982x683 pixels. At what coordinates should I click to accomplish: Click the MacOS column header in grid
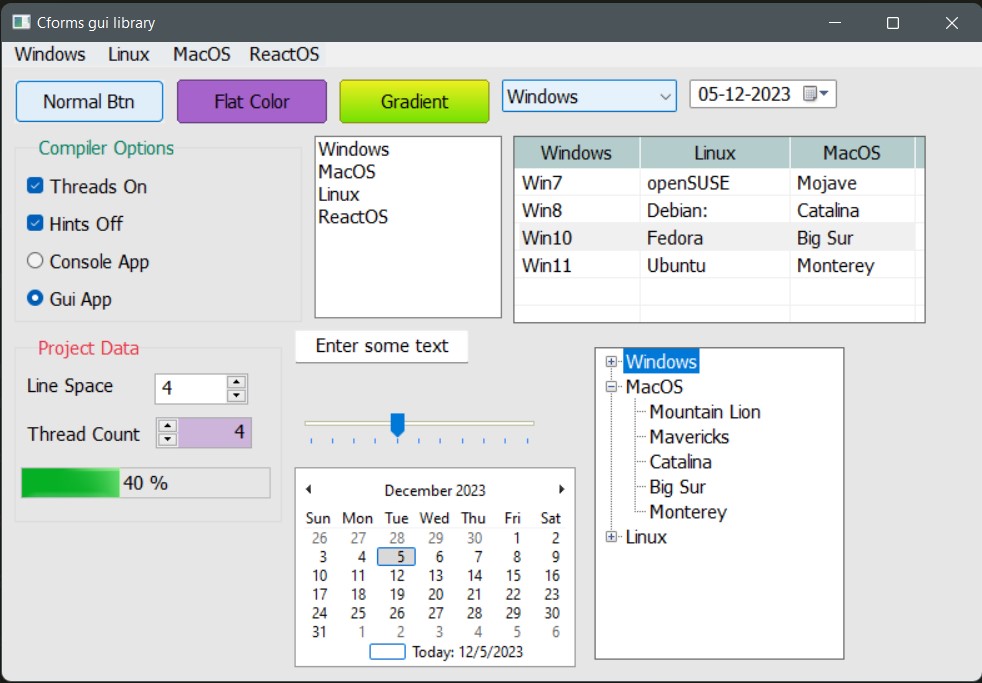click(852, 153)
